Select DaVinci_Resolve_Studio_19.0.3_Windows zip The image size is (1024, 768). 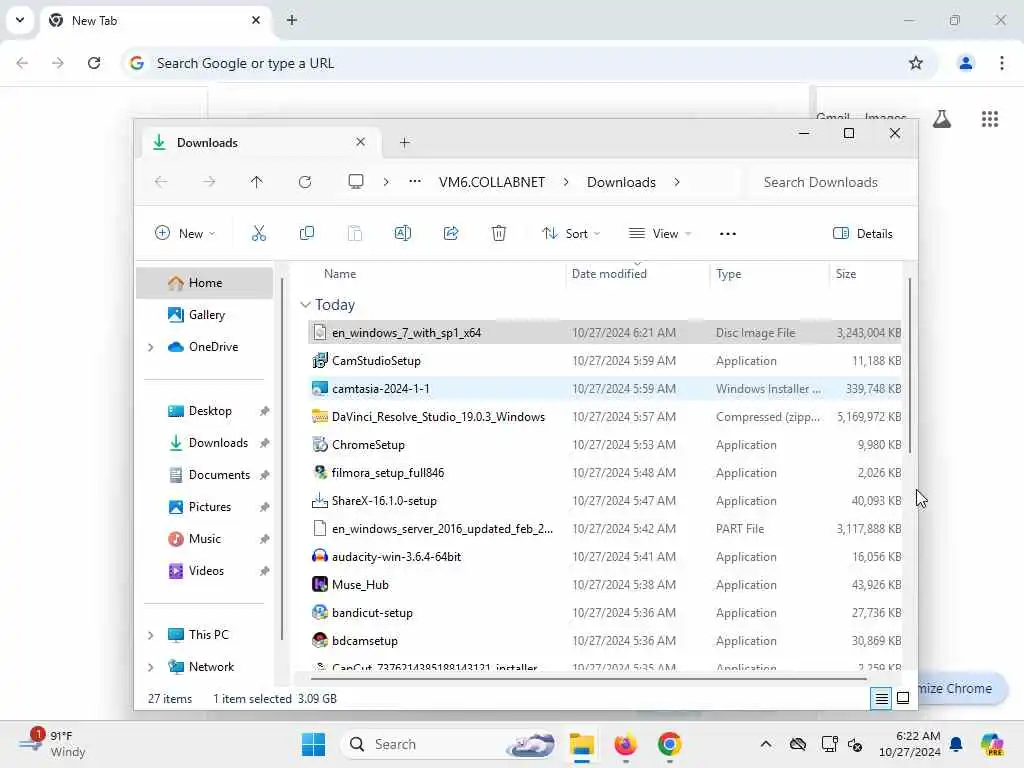605,417
